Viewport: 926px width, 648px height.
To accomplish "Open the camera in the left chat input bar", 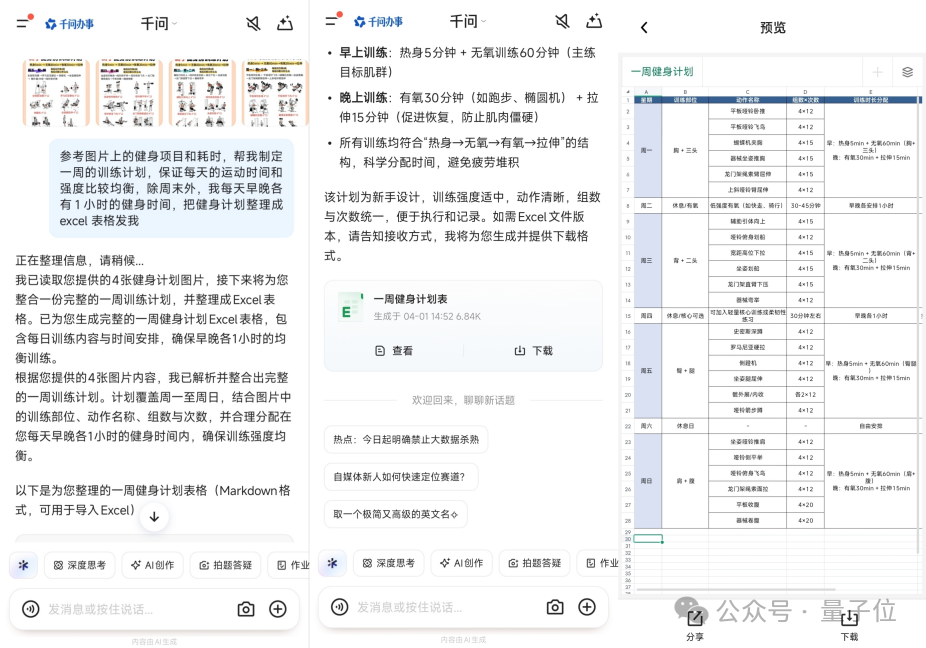I will coord(246,608).
